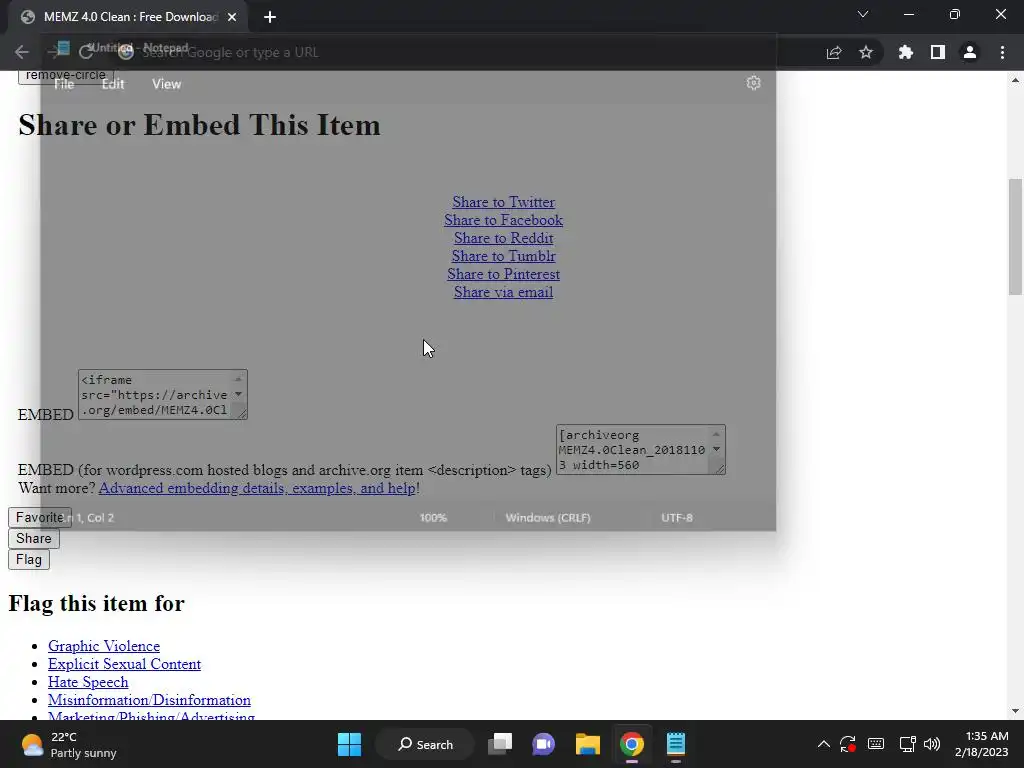Open a new Chrome tab
The image size is (1024, 768).
pyautogui.click(x=270, y=17)
